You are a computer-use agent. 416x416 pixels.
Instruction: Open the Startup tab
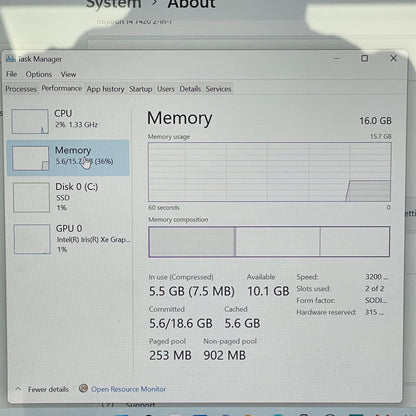click(x=140, y=89)
